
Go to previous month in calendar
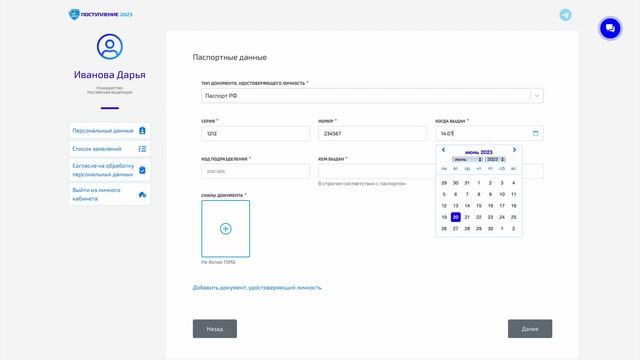point(443,150)
